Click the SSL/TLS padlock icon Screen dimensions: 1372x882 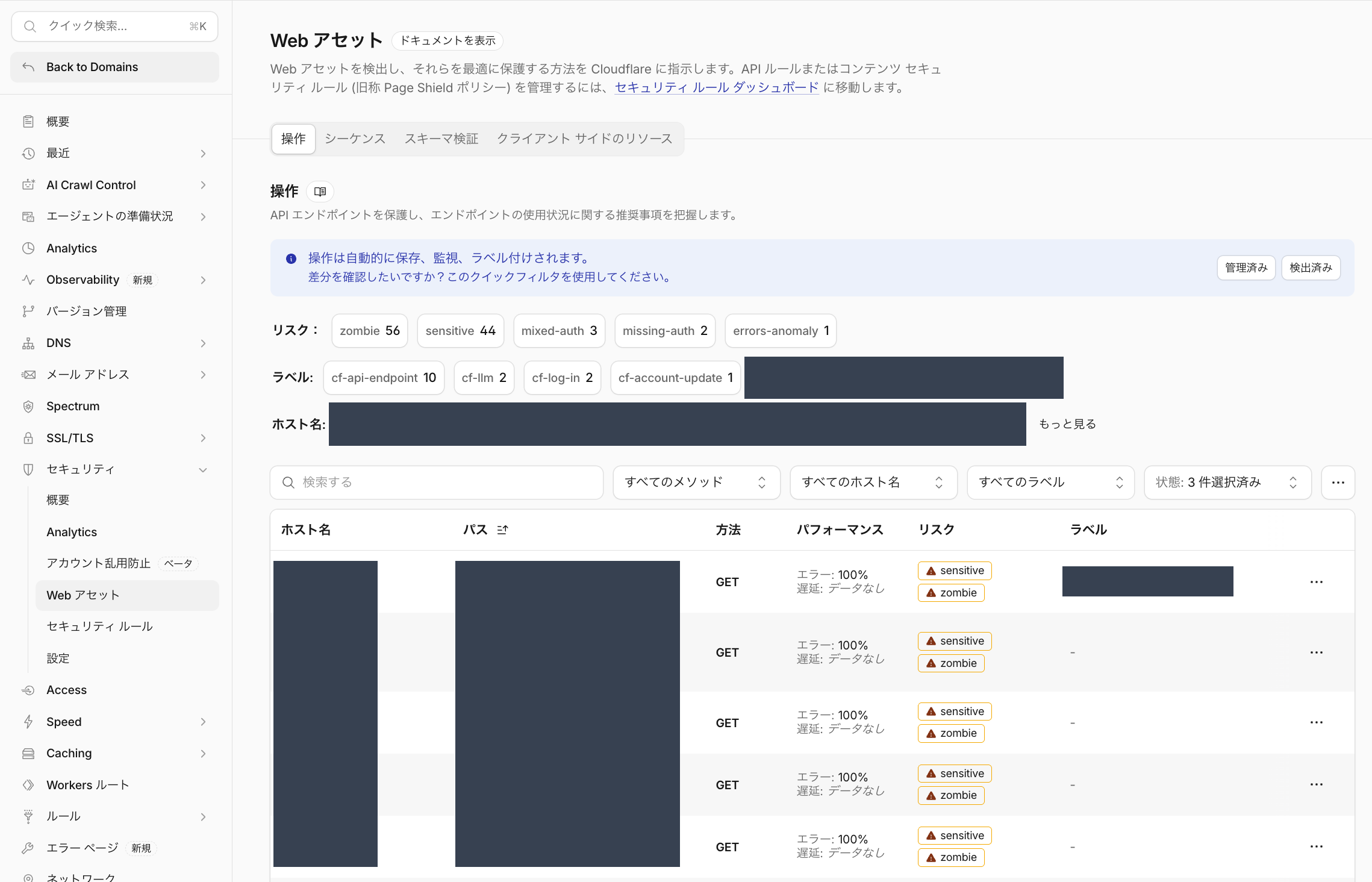pos(28,438)
